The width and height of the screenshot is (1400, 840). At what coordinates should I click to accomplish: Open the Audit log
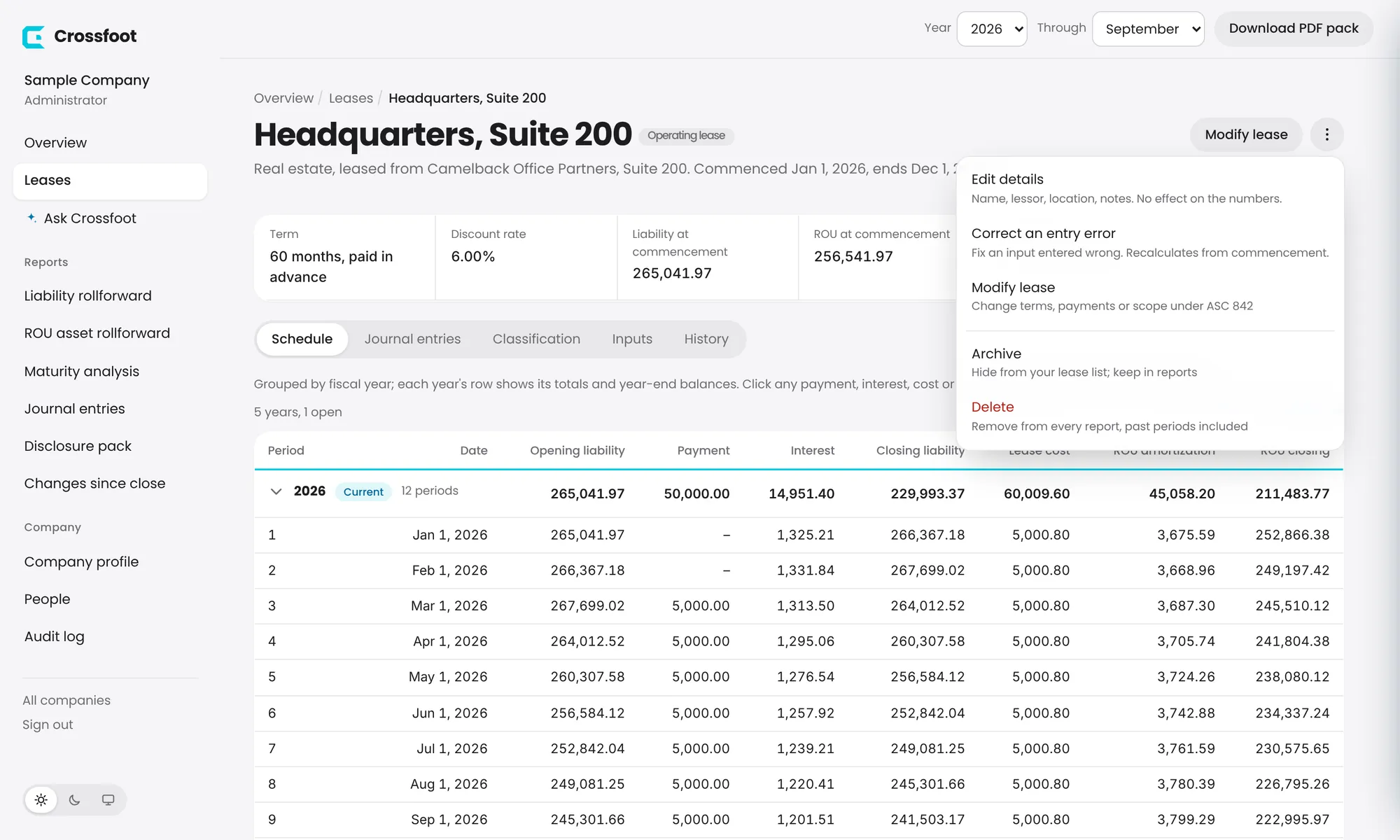pyautogui.click(x=110, y=636)
